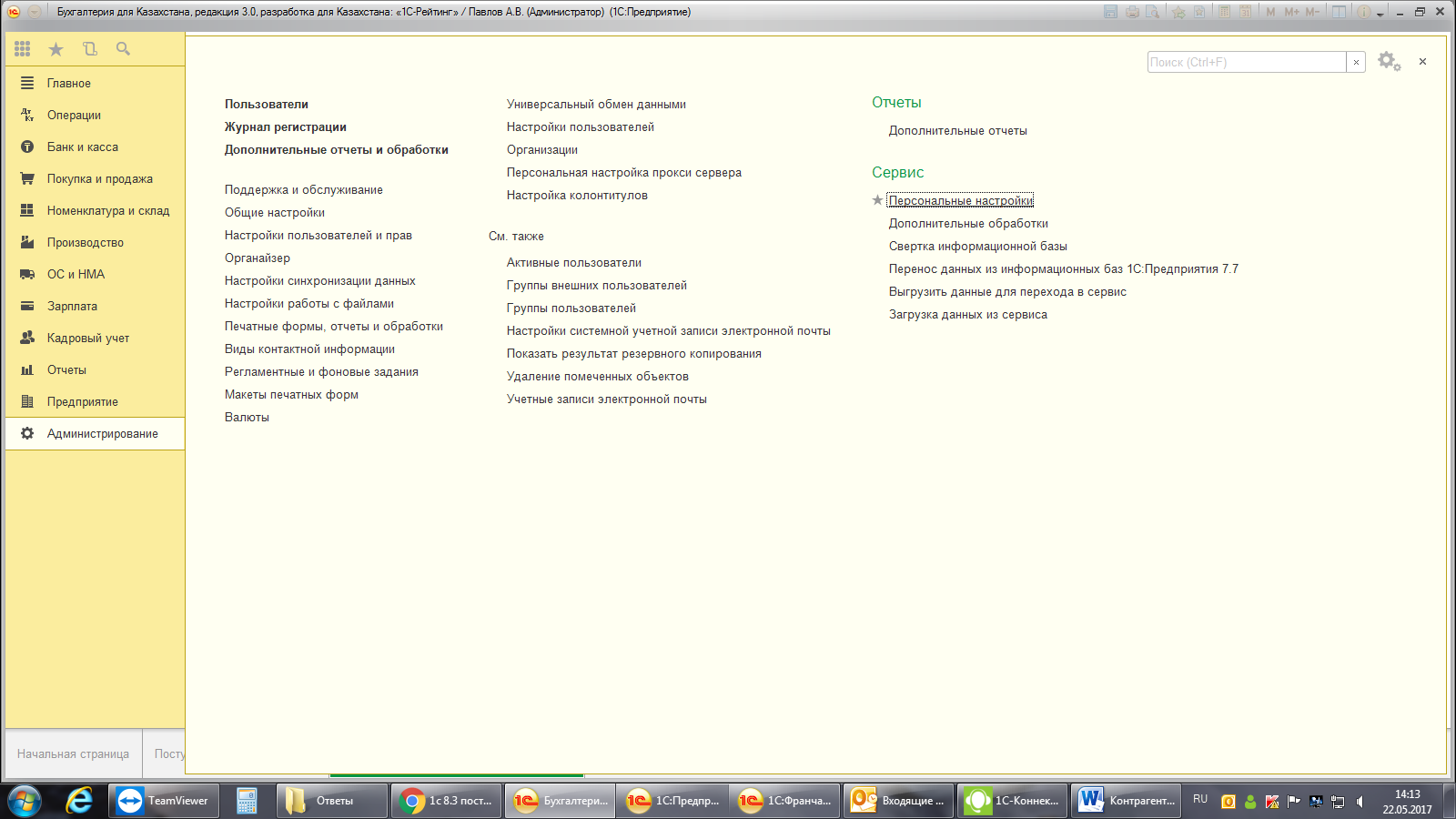Open the Отчеты sidebar section
Image resolution: width=1456 pixels, height=819 pixels.
(x=95, y=369)
